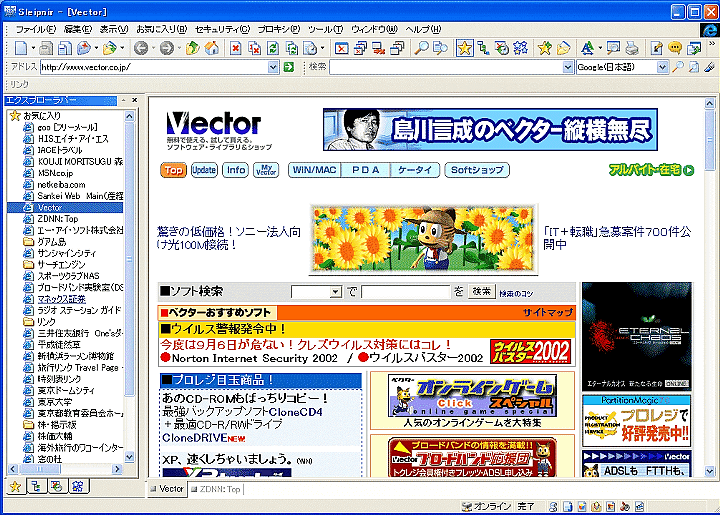Toggle the Favorites star panel toolbar button
This screenshot has width=720, height=515.
pos(464,48)
